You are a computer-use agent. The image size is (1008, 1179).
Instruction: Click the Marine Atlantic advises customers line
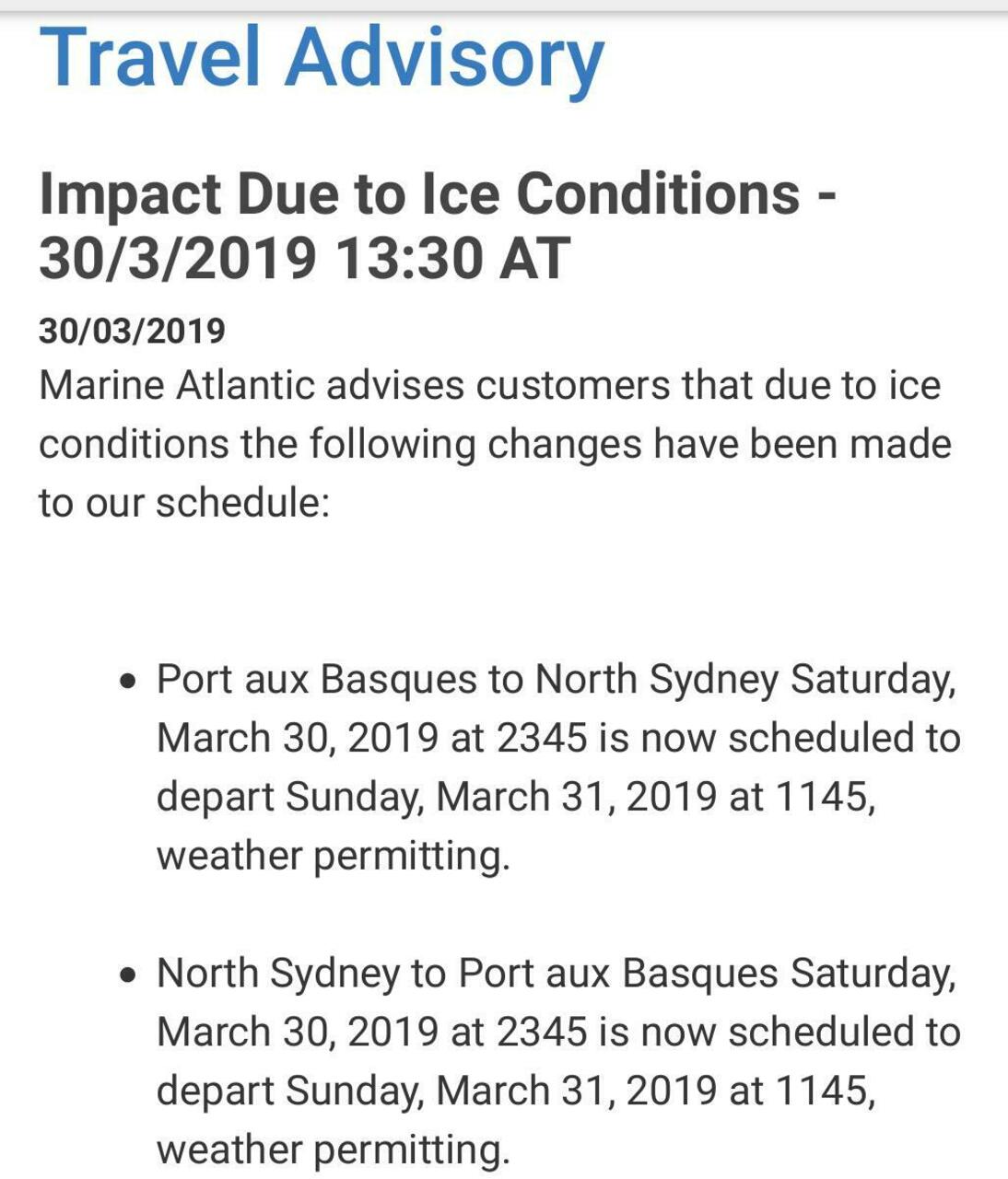[x=490, y=385]
